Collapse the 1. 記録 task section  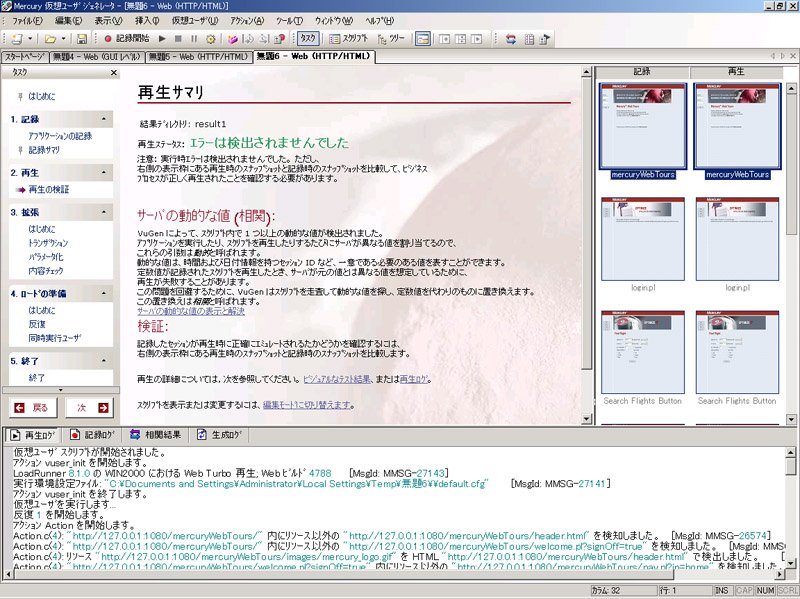[104, 119]
